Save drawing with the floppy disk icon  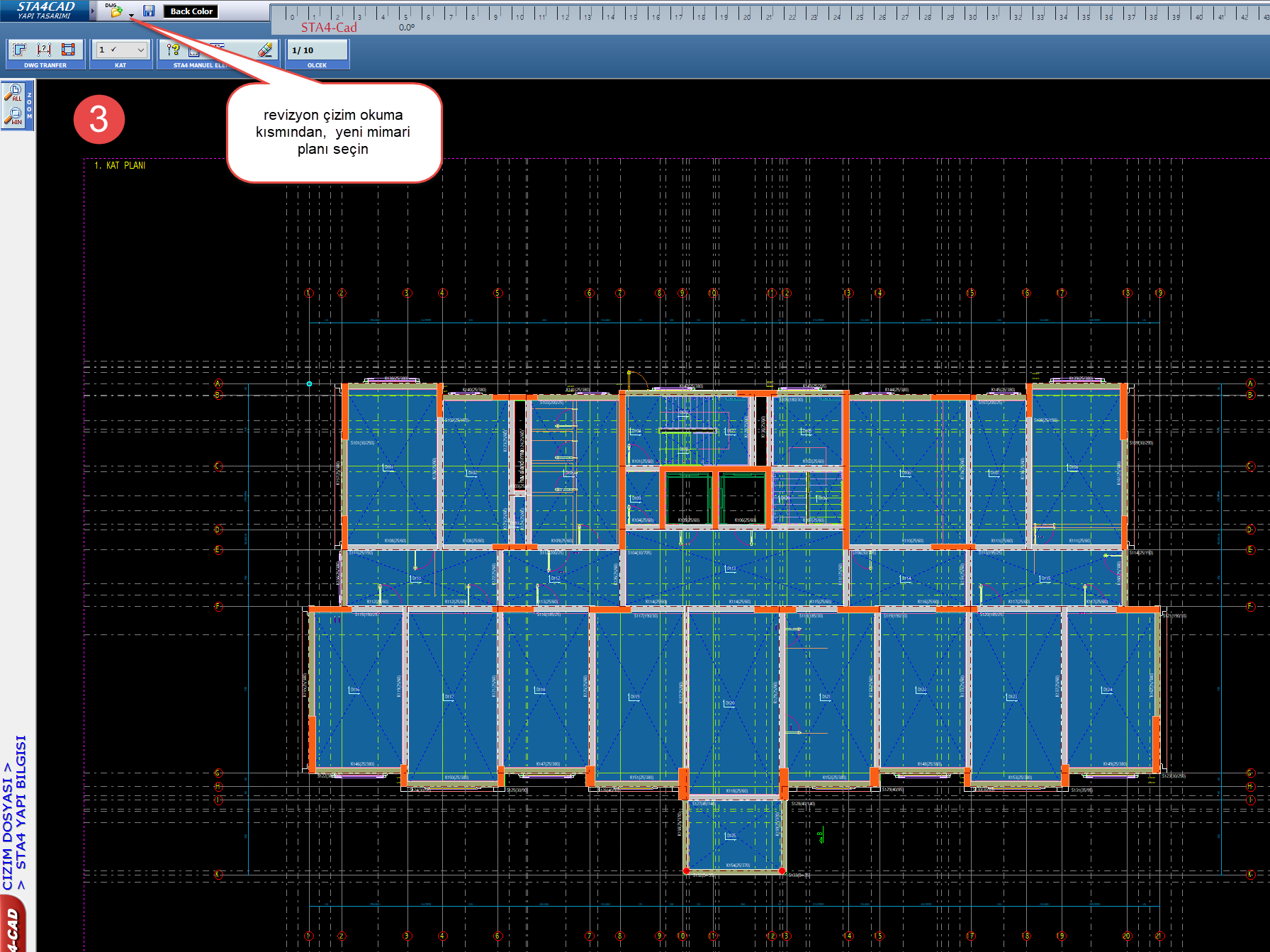coord(149,11)
